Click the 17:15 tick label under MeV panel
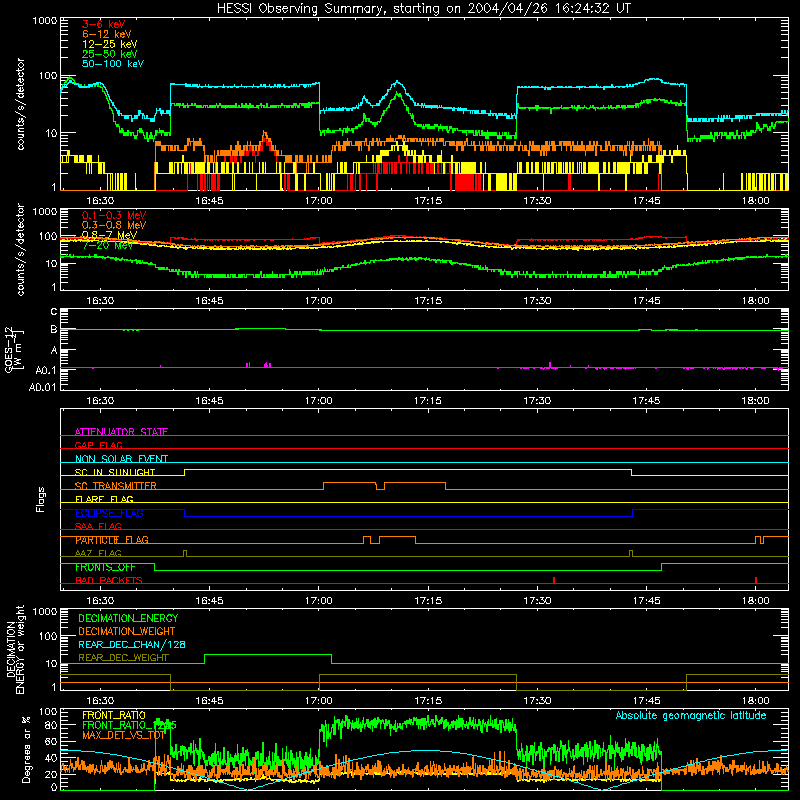Viewport: 800px width, 800px height. tap(428, 301)
